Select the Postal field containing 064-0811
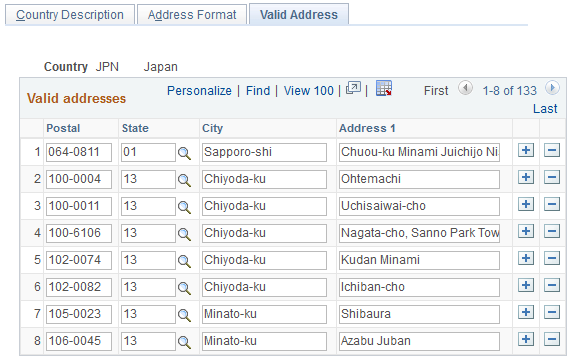Screen dimensions: 573x363 79,152
